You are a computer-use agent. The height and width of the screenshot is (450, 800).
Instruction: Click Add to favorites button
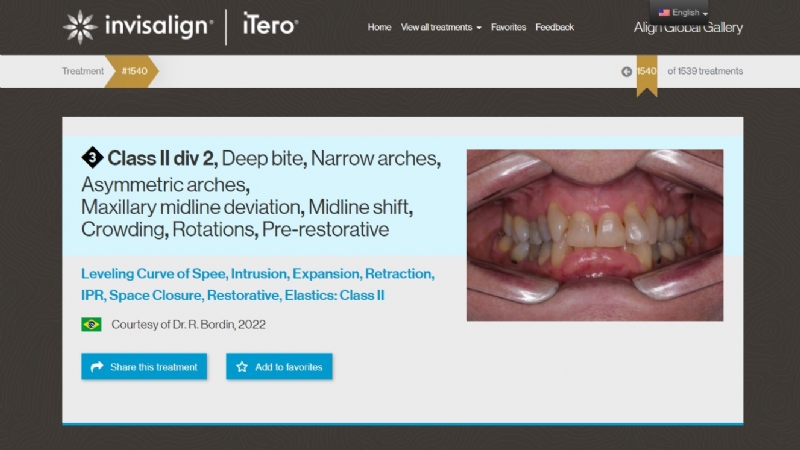click(279, 366)
